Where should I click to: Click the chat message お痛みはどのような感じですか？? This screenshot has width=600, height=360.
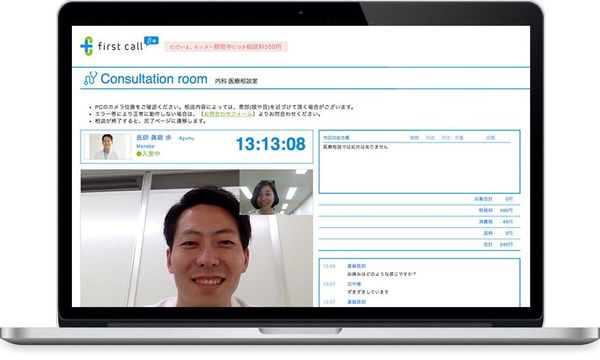(382, 274)
